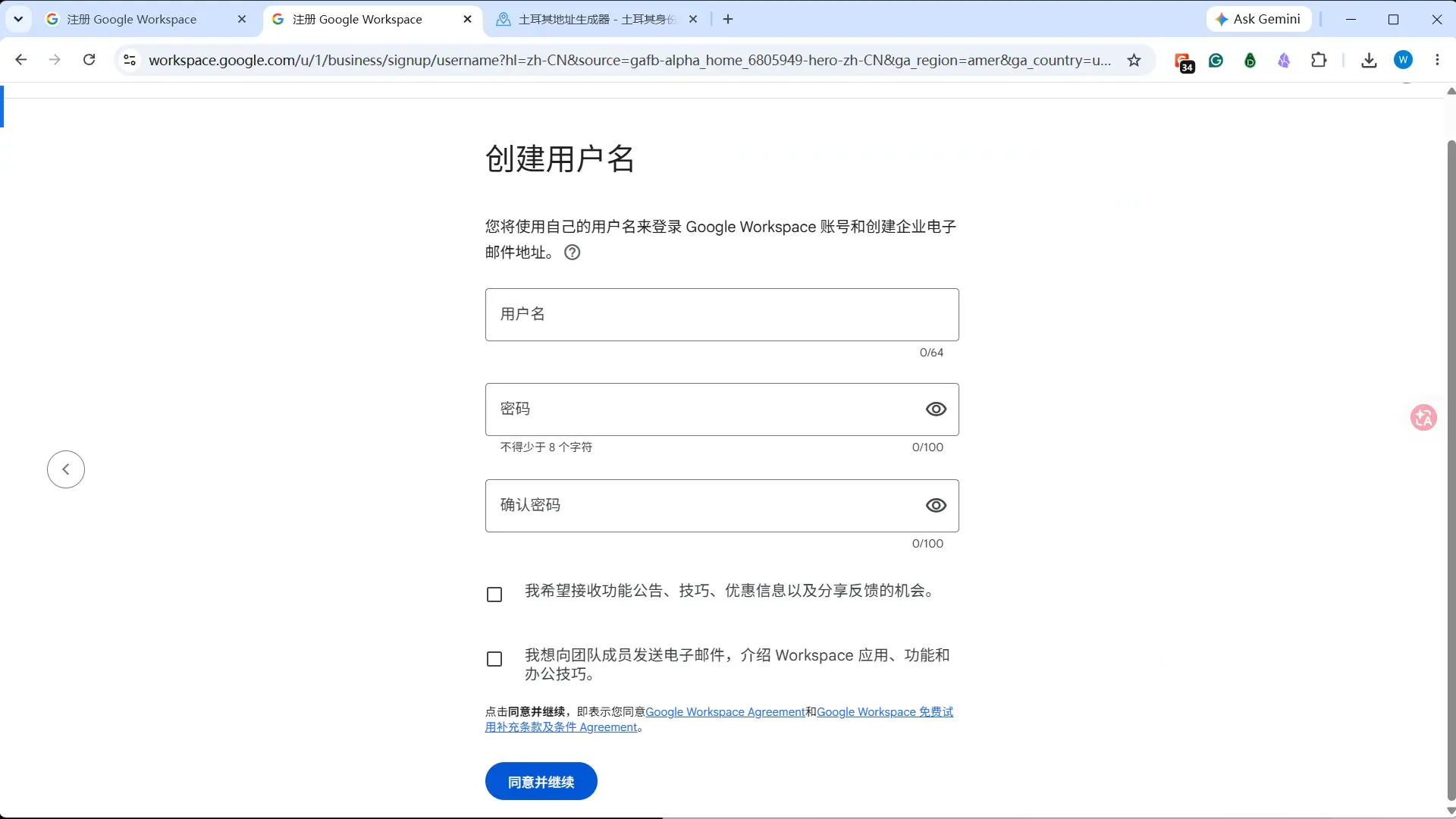
Task: Check the 接收功能公告 checkbox
Action: click(x=494, y=595)
